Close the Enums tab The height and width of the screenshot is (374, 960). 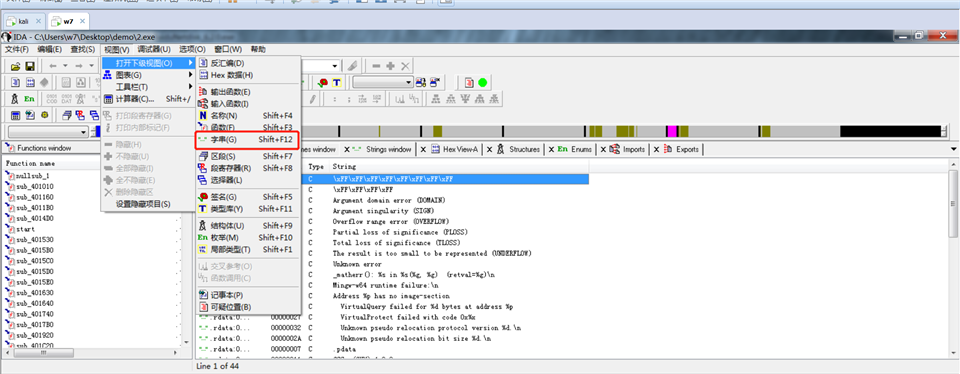tap(551, 149)
